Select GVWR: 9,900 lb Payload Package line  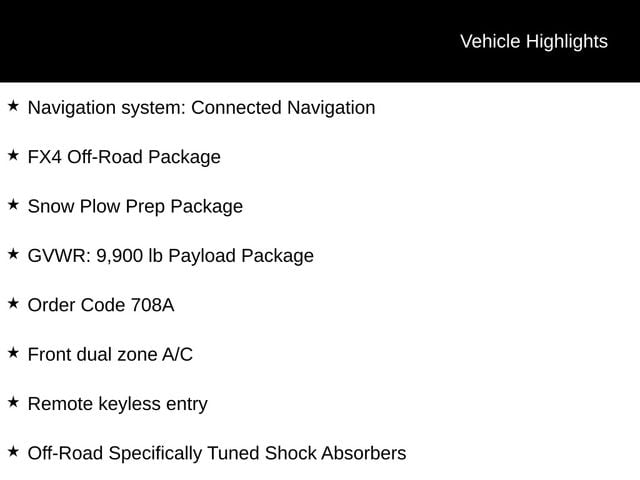pyautogui.click(x=171, y=256)
